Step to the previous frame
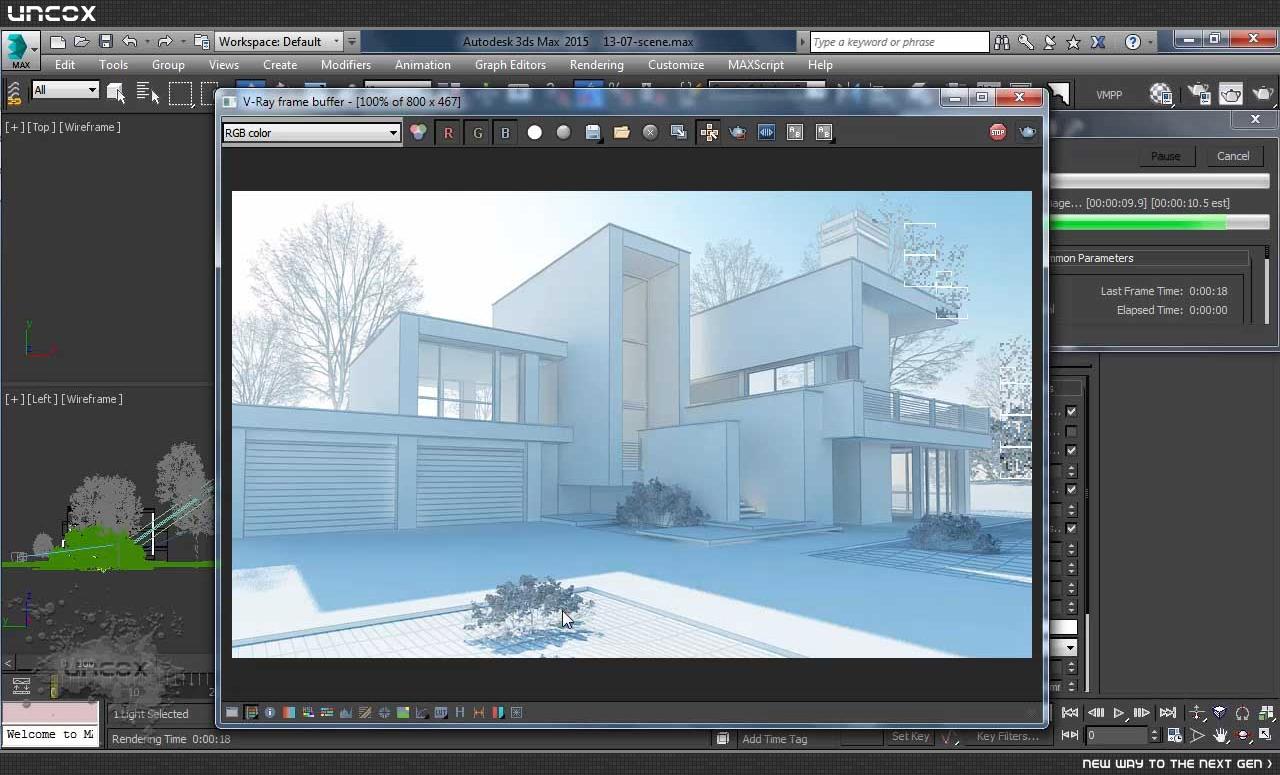 click(x=1095, y=713)
